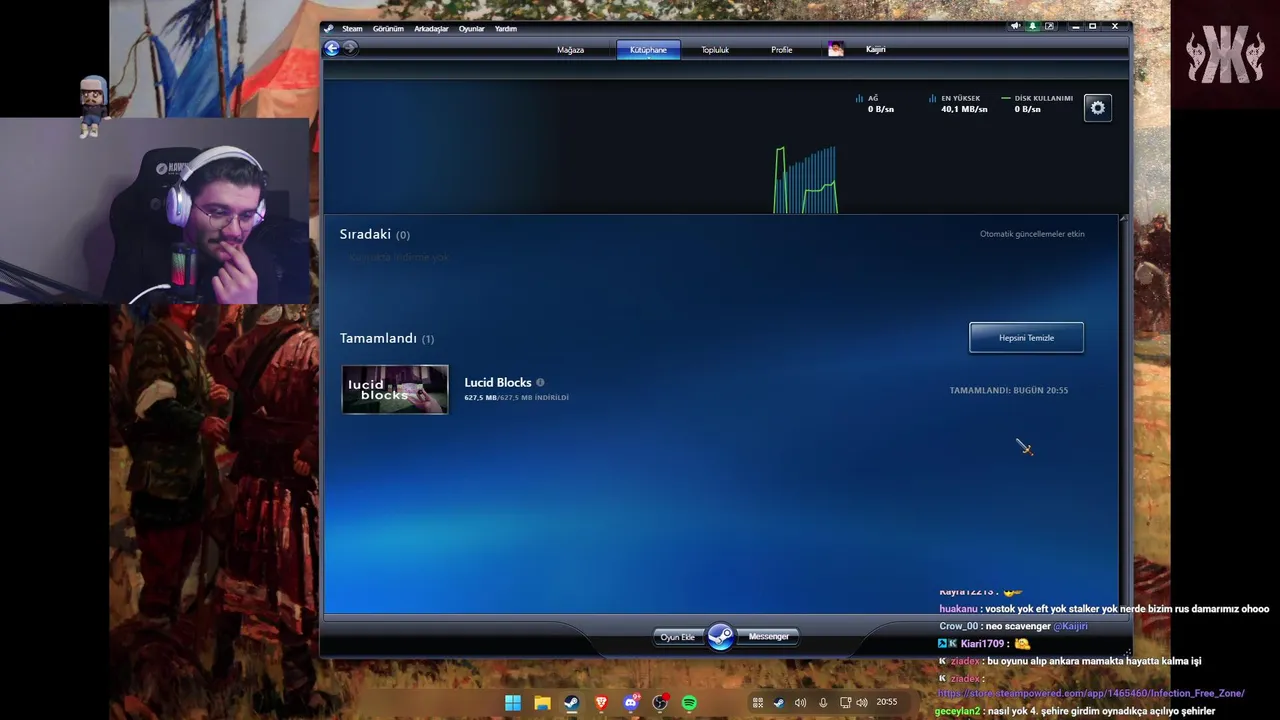Click the steampowered Infection_Free_Zone chat link
The image size is (1280, 720).
pyautogui.click(x=1091, y=693)
